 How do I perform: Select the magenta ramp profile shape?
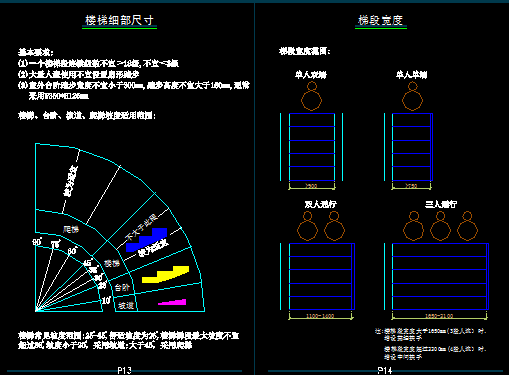(172, 302)
